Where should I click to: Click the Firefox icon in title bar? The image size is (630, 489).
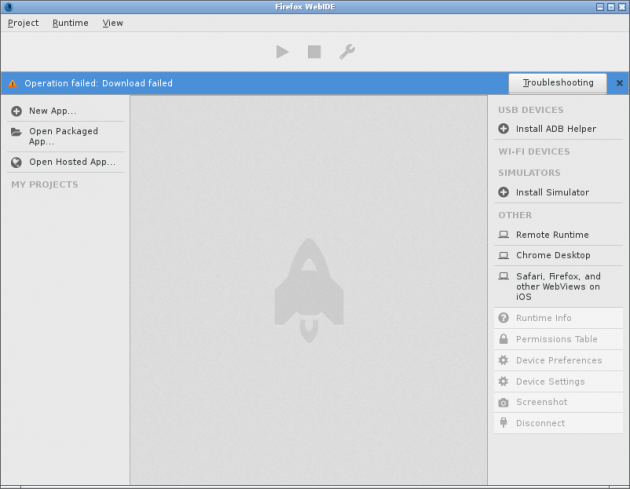[x=8, y=7]
